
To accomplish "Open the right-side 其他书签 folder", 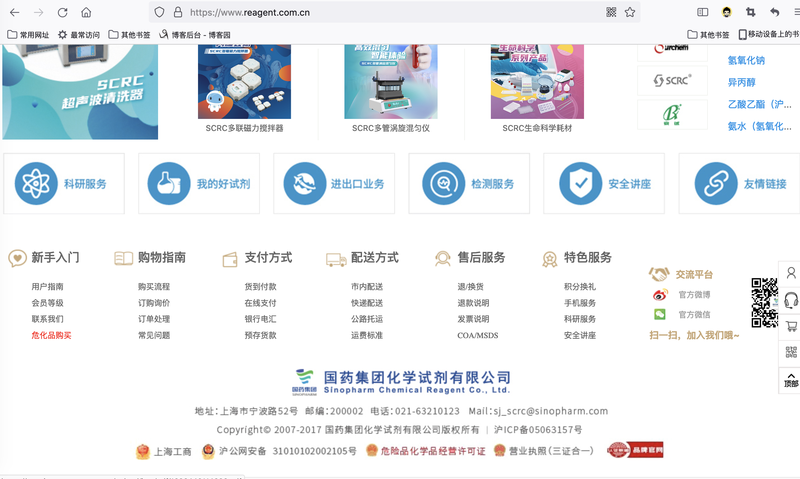I will [x=708, y=35].
